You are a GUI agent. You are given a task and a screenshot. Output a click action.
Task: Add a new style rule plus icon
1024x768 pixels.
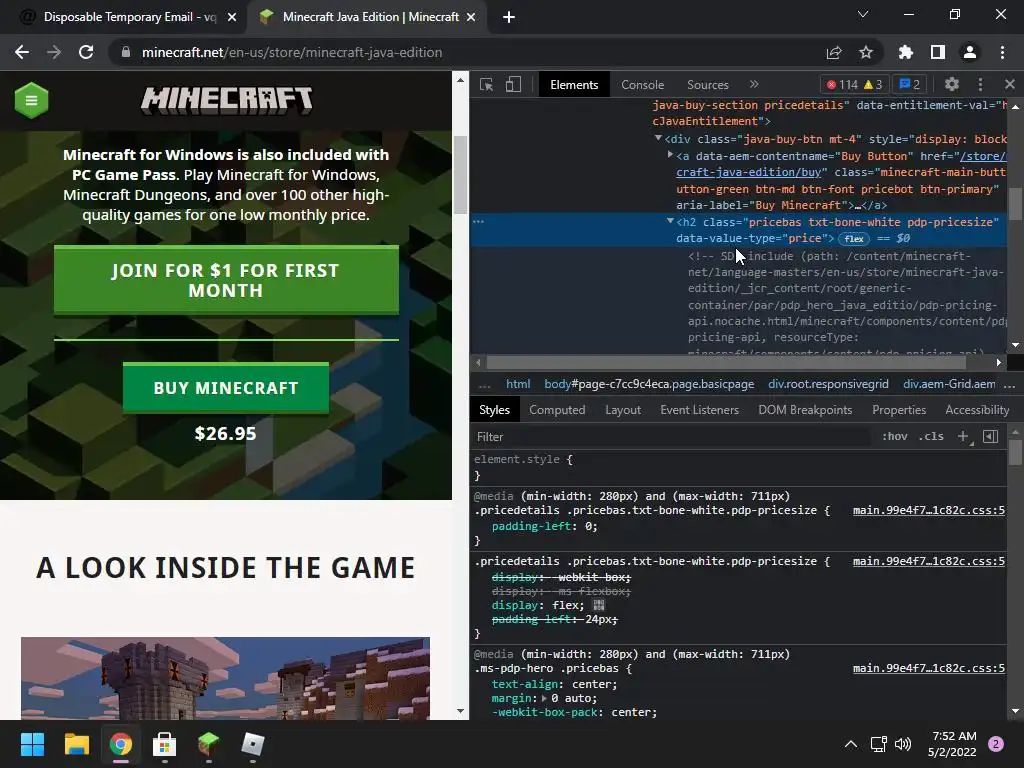point(963,436)
